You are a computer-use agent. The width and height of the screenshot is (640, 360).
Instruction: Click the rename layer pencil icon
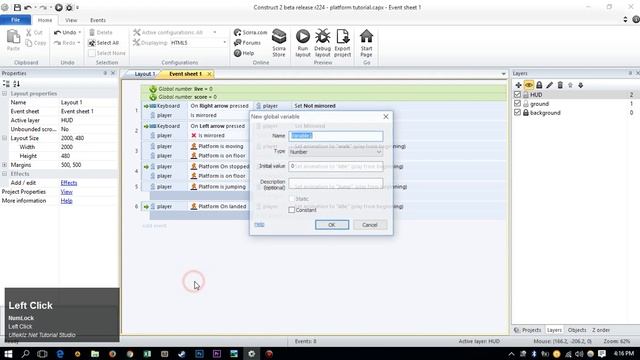coord(550,85)
